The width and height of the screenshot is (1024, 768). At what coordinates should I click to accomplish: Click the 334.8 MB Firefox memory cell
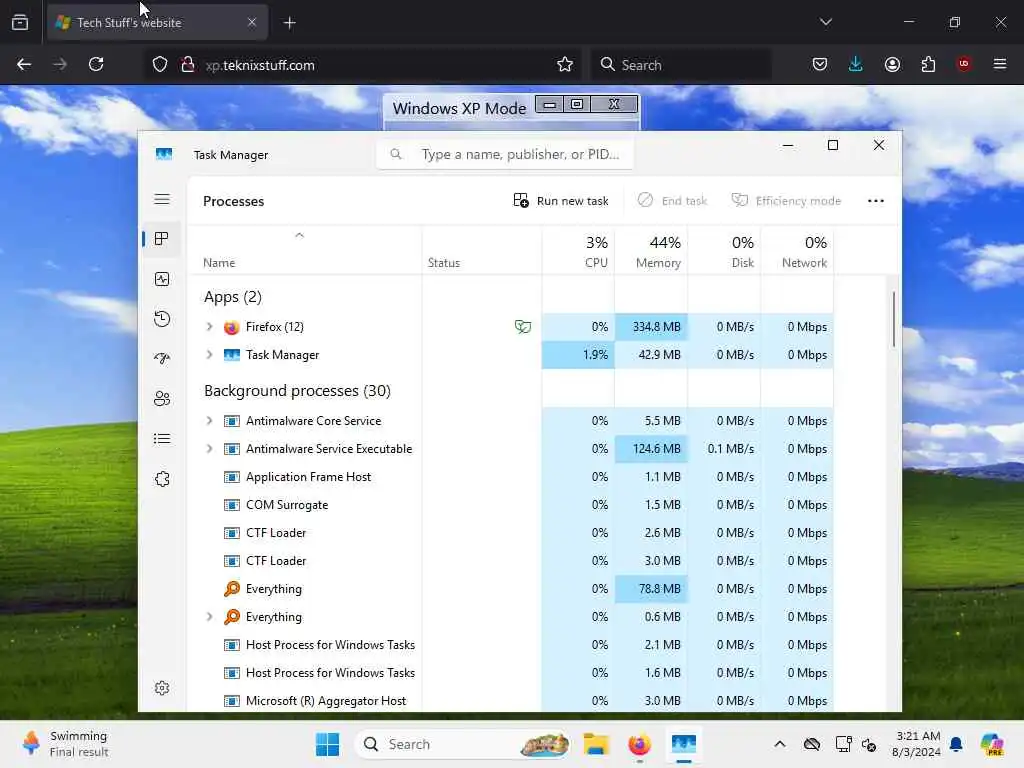(651, 327)
